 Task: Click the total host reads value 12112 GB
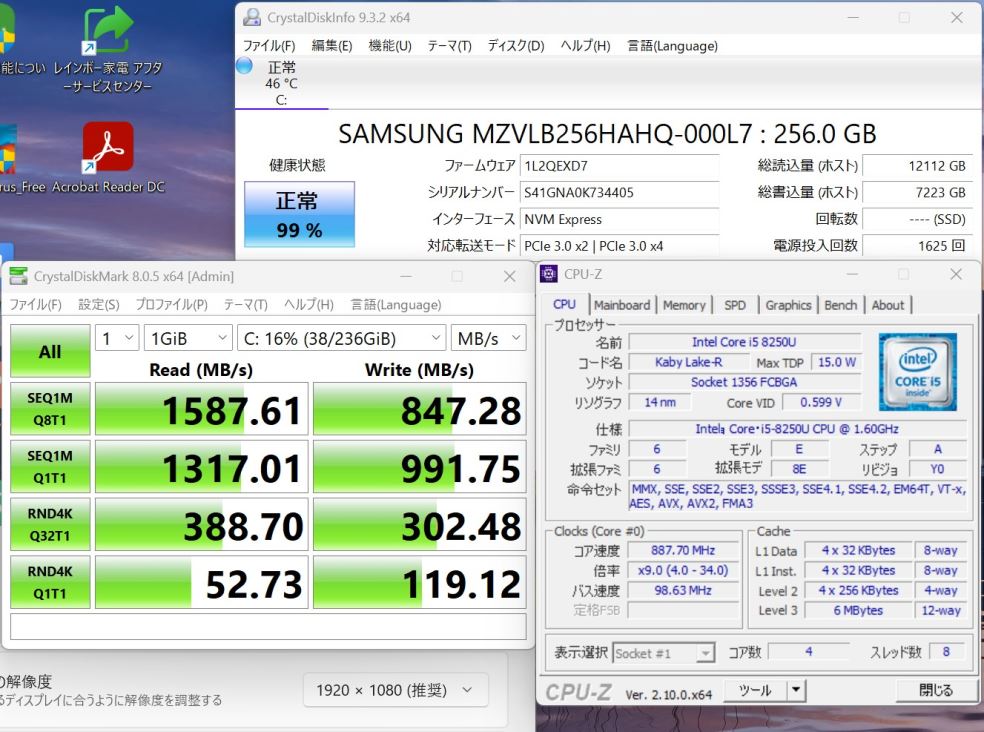coord(917,166)
